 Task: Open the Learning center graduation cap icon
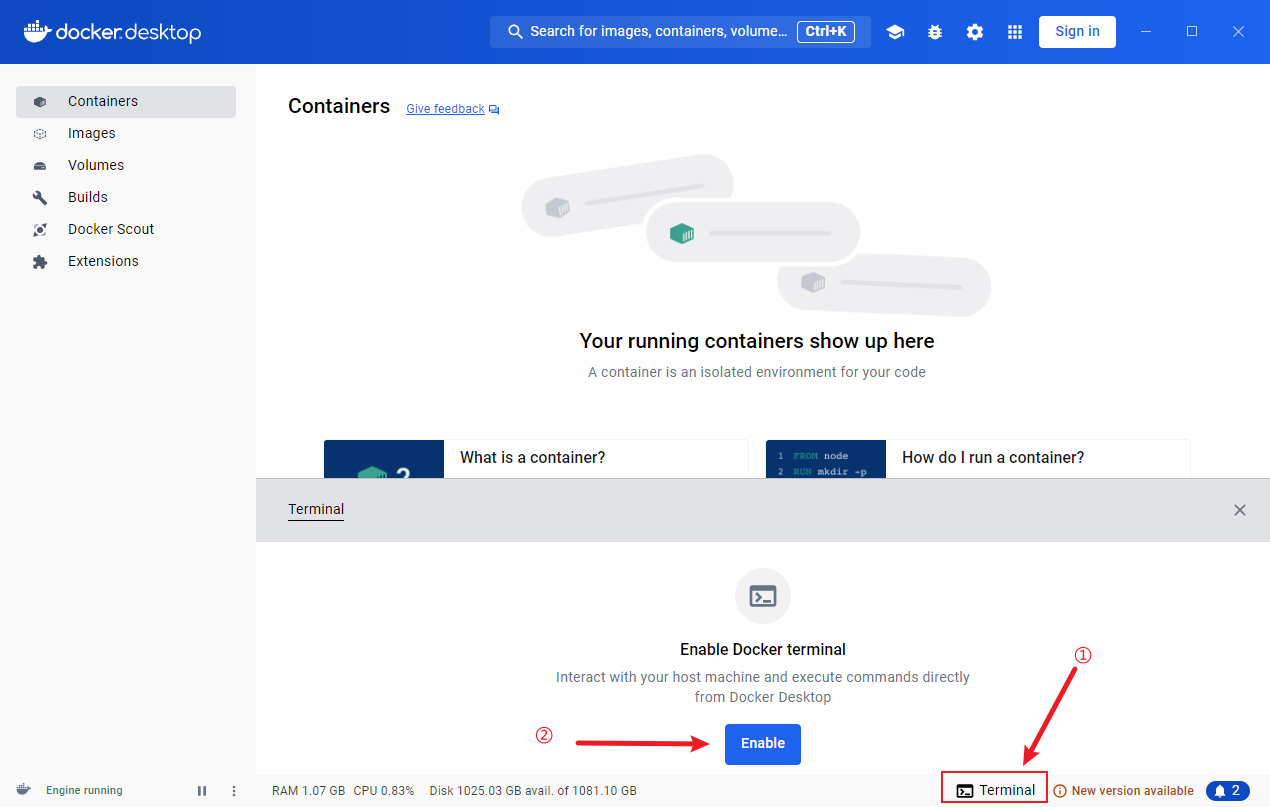point(895,32)
